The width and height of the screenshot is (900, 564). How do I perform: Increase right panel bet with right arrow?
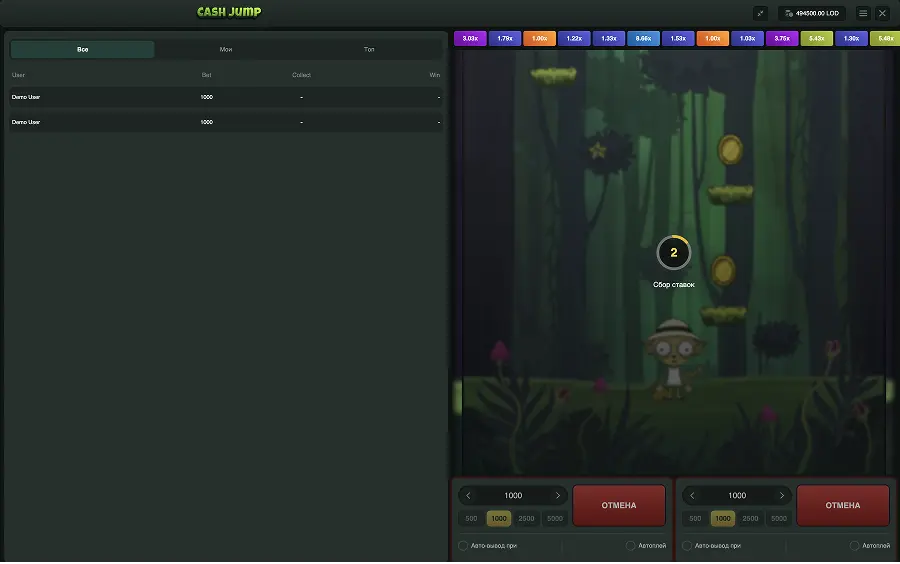(x=781, y=495)
